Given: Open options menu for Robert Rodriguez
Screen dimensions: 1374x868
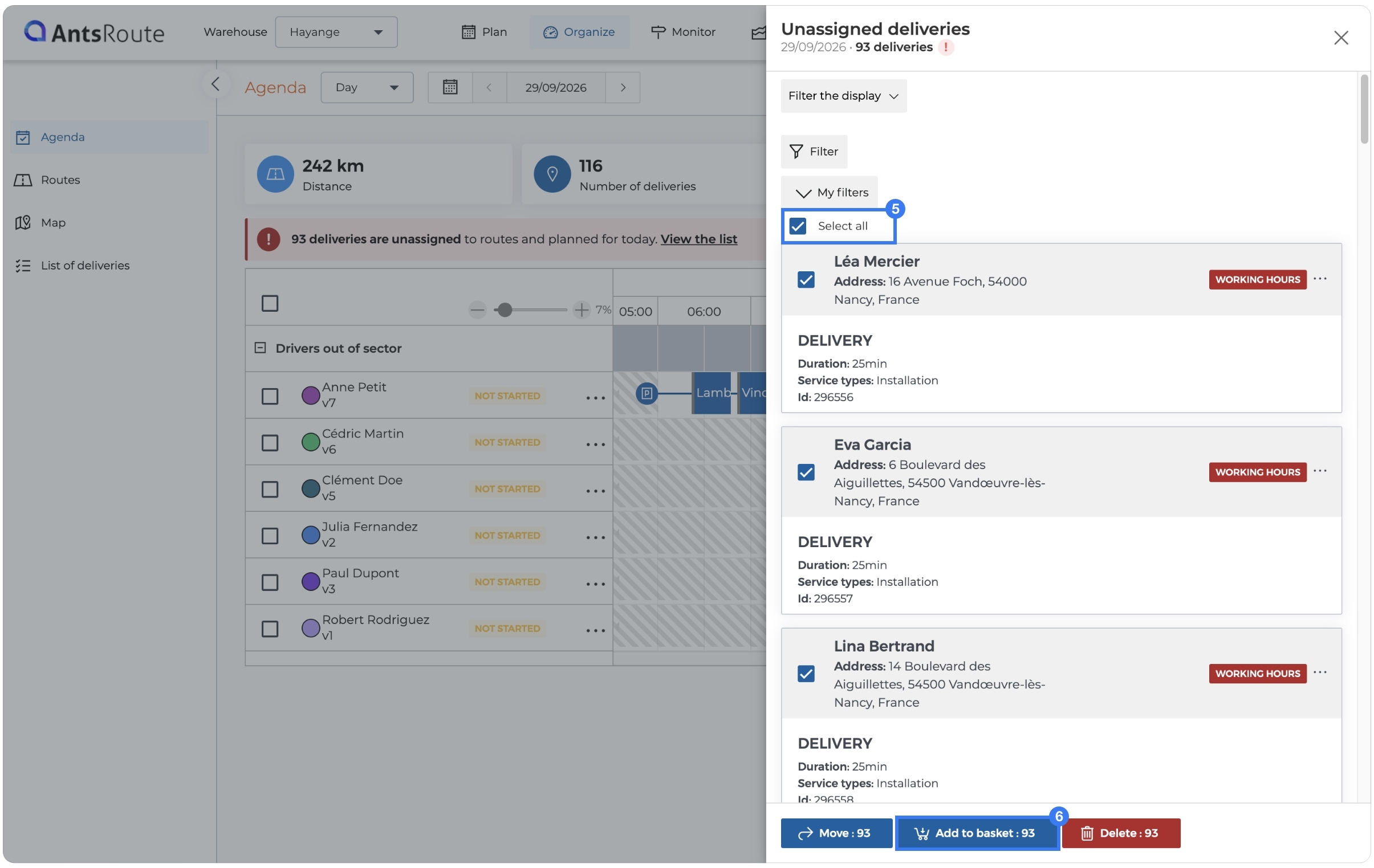Looking at the screenshot, I should pos(595,630).
